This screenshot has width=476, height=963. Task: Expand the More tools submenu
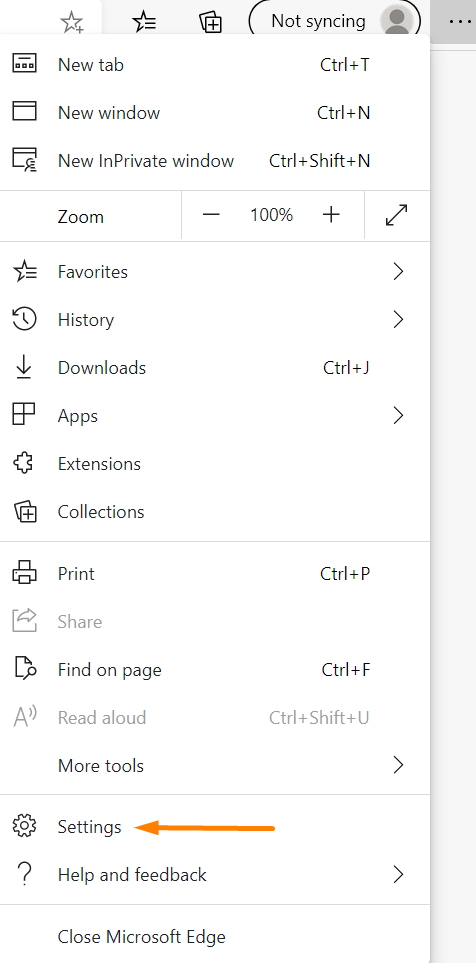pyautogui.click(x=215, y=765)
